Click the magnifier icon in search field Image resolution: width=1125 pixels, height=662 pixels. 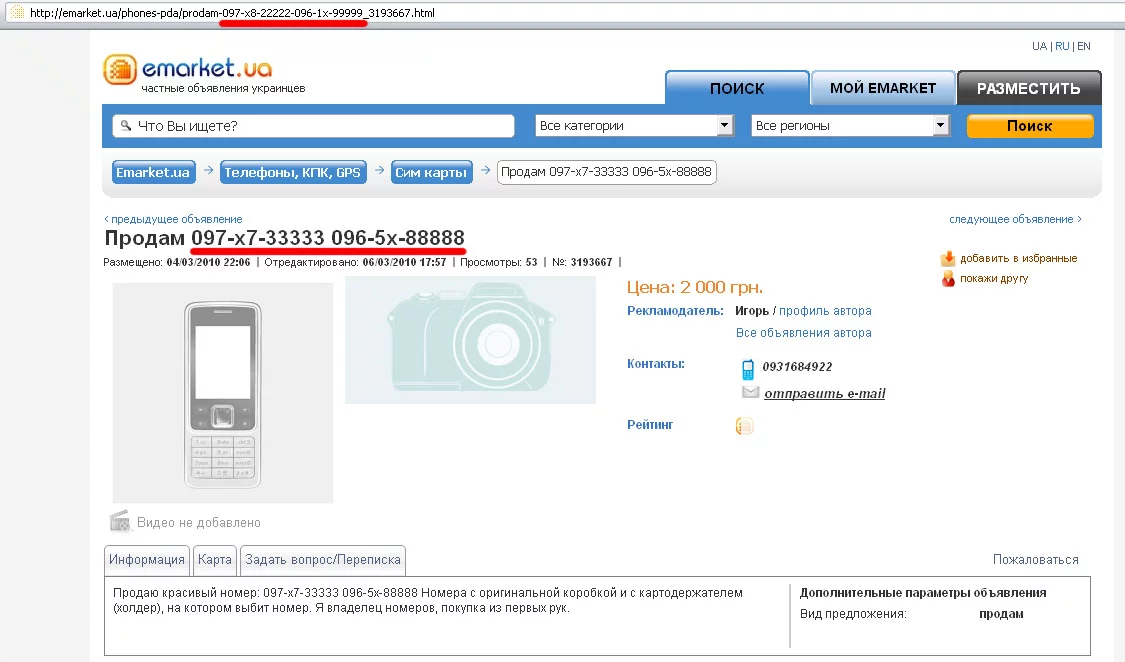point(126,126)
